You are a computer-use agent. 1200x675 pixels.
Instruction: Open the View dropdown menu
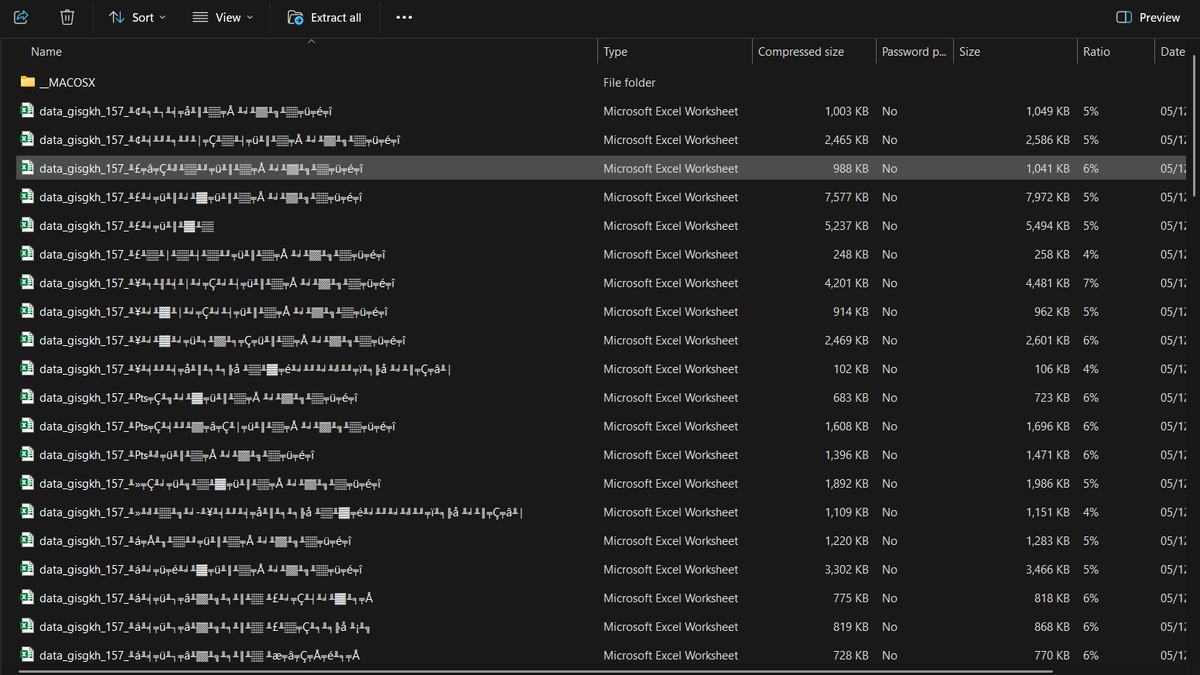[x=223, y=17]
